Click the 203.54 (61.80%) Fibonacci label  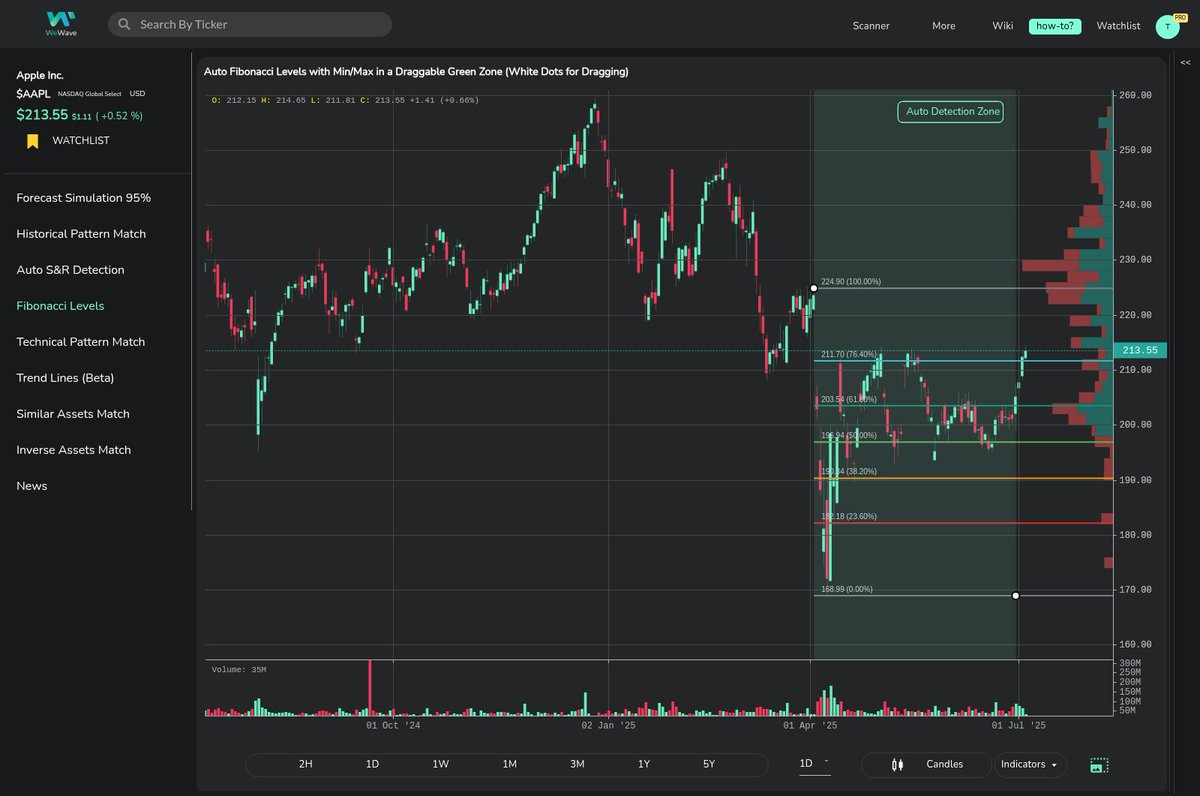(849, 399)
